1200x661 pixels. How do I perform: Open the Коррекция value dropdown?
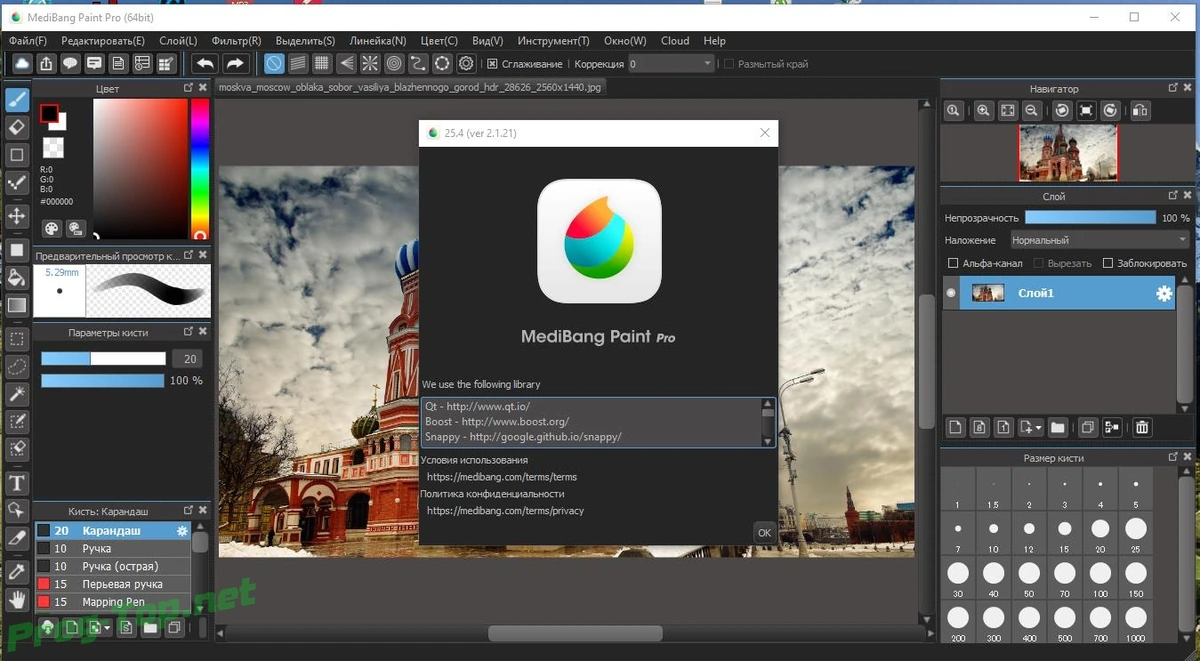(x=671, y=64)
